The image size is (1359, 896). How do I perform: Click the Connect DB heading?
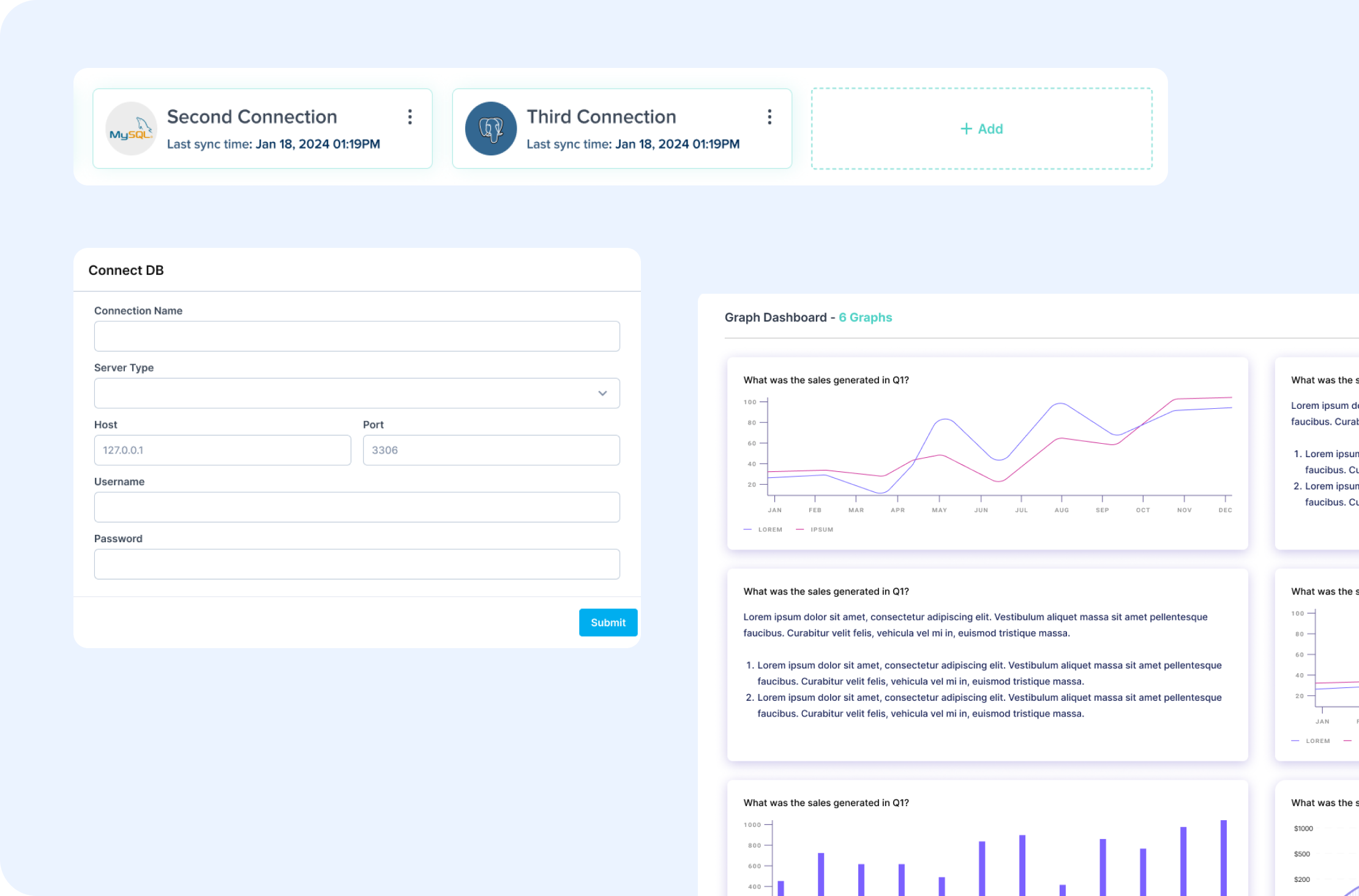(126, 270)
